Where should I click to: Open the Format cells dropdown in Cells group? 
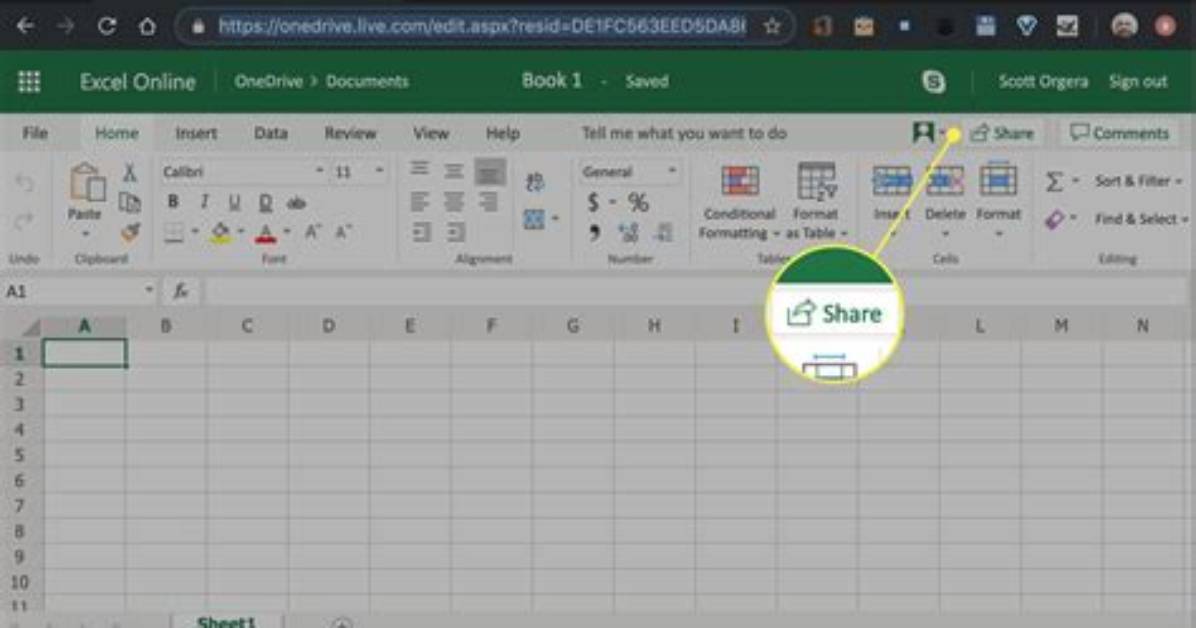998,233
